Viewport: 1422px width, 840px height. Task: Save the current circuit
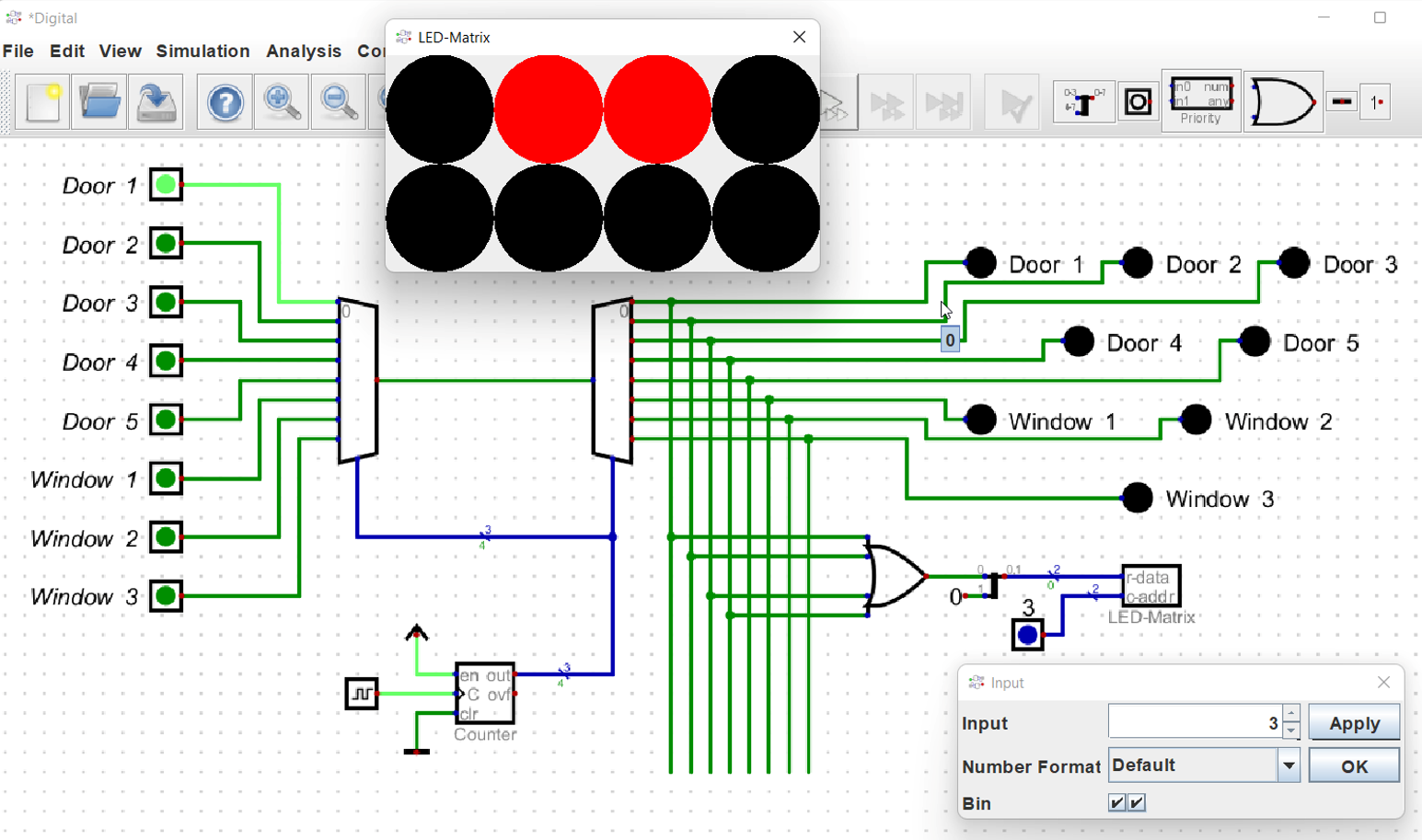point(155,101)
